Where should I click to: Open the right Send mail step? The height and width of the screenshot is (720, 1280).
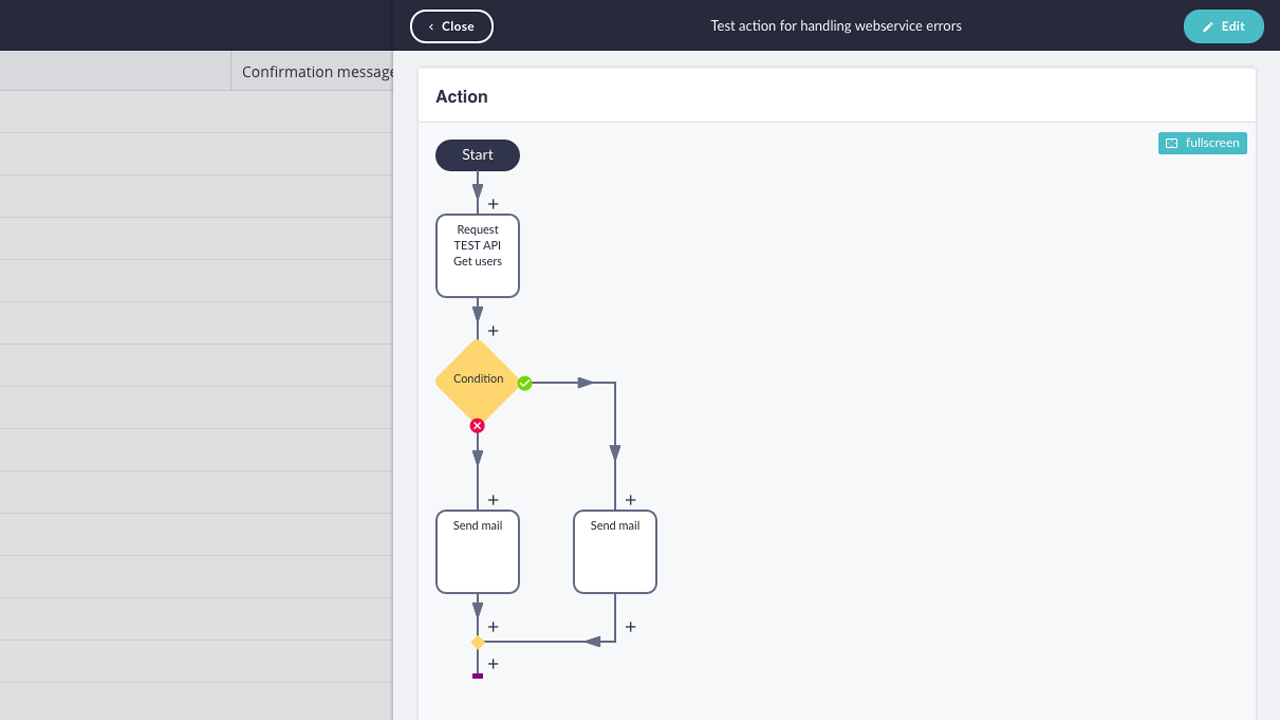(x=614, y=552)
